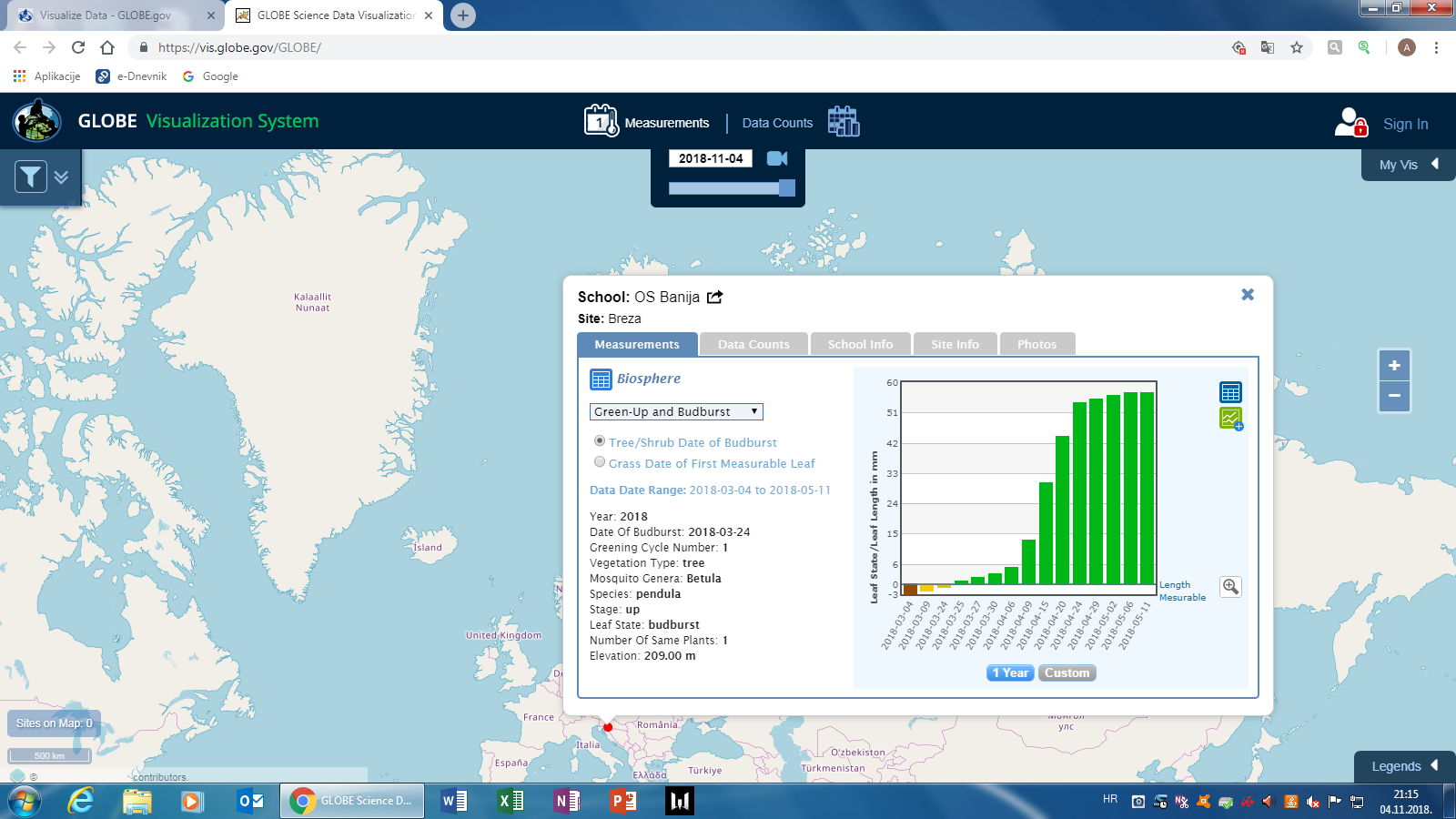Image resolution: width=1456 pixels, height=819 pixels.
Task: Switch to the Photos tab
Action: [1036, 345]
